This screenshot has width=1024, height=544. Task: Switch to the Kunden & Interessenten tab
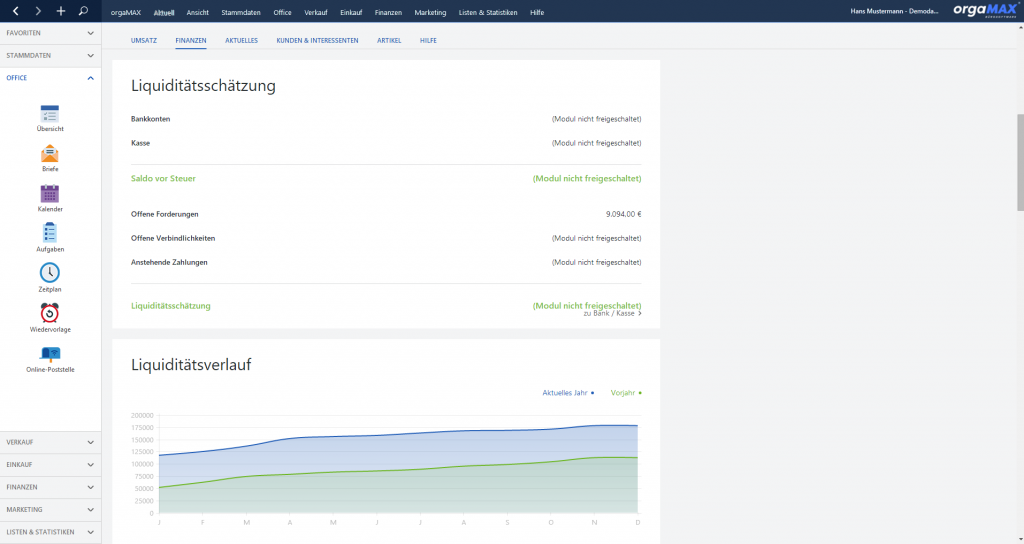317,40
